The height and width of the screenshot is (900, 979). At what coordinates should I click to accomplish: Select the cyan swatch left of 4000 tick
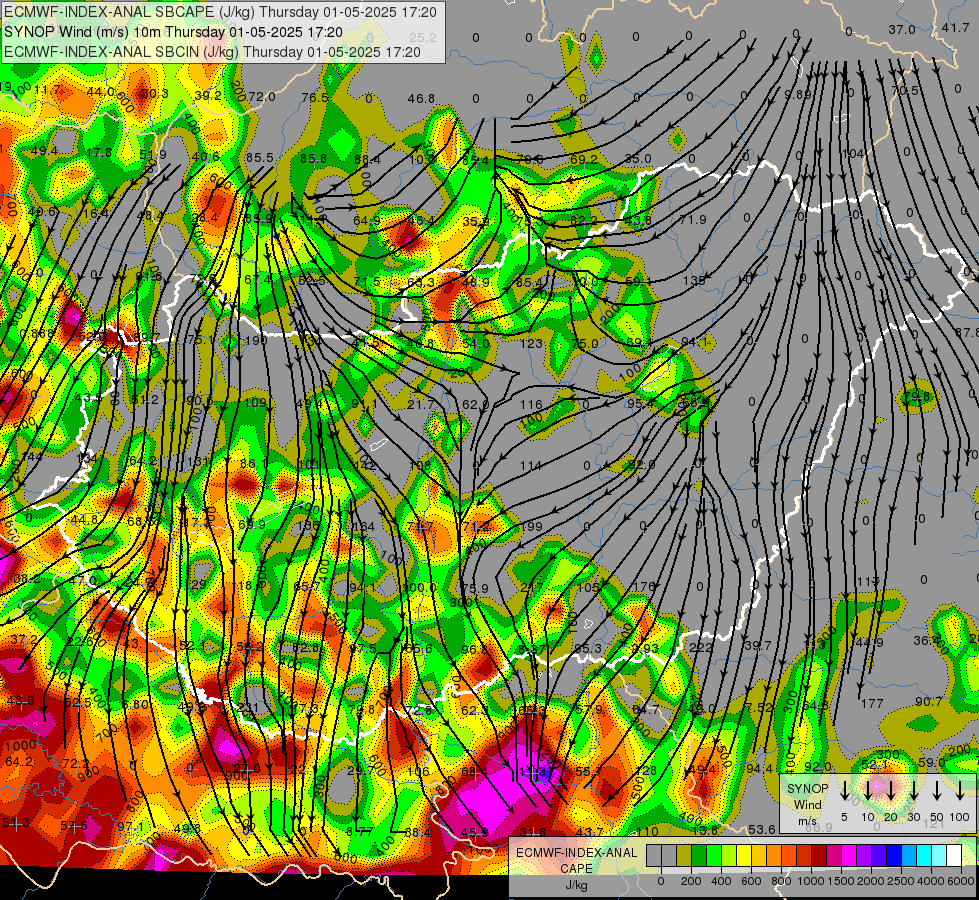point(924,856)
